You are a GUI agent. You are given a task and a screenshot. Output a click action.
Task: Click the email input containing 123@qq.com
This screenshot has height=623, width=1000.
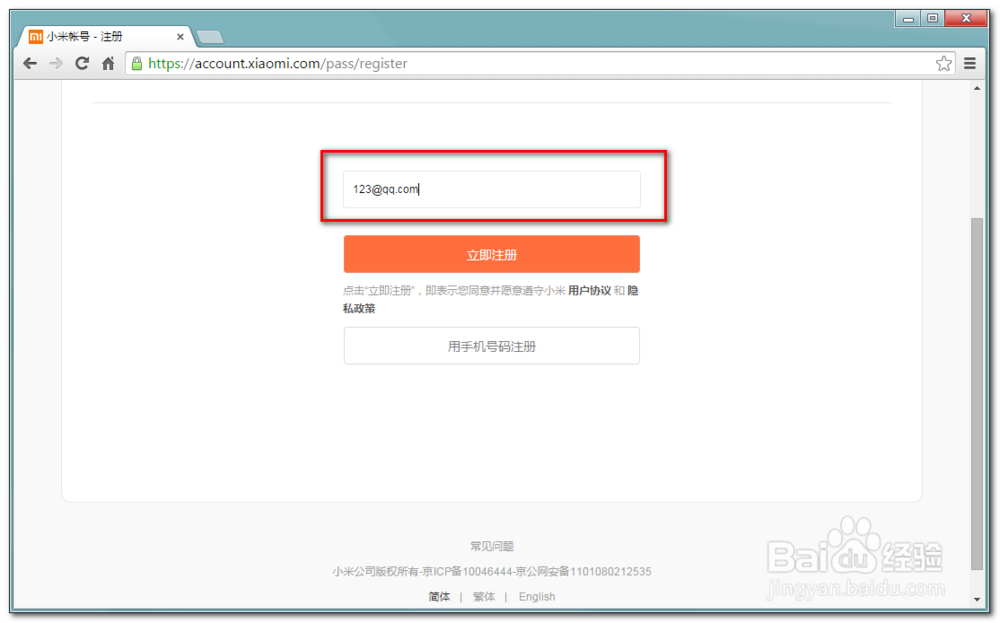(x=491, y=189)
